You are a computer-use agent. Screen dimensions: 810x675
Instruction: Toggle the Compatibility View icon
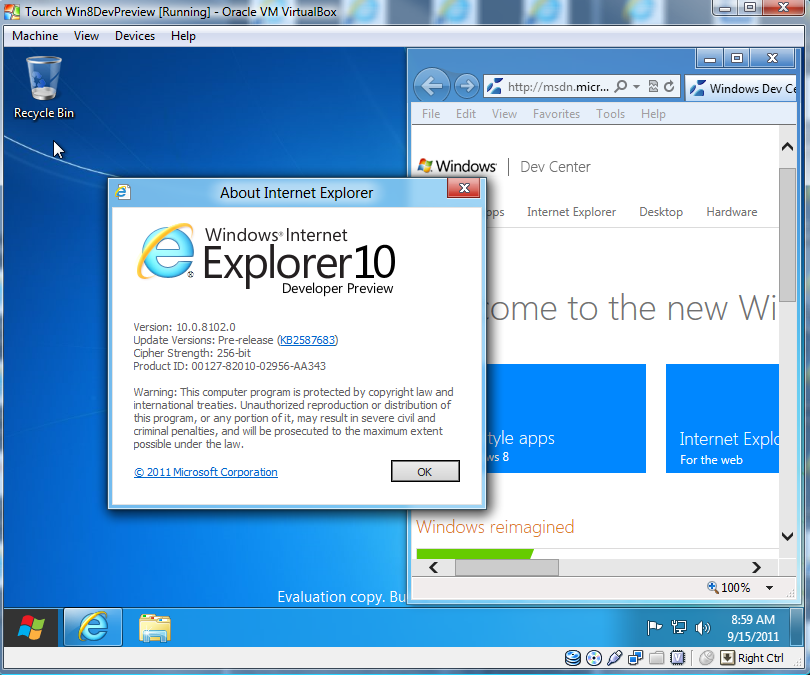point(653,86)
